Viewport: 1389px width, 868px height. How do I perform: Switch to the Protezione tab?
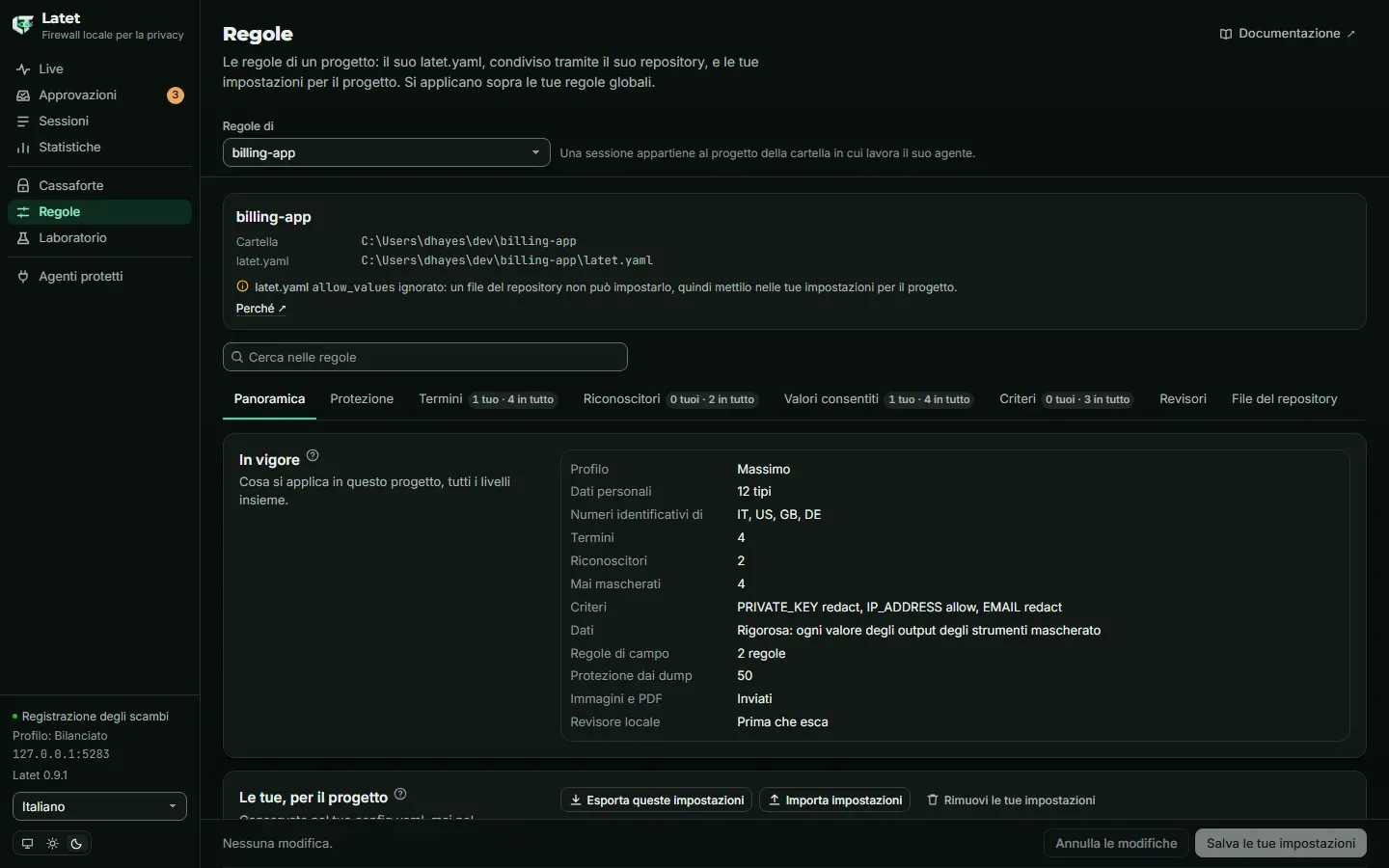[362, 399]
